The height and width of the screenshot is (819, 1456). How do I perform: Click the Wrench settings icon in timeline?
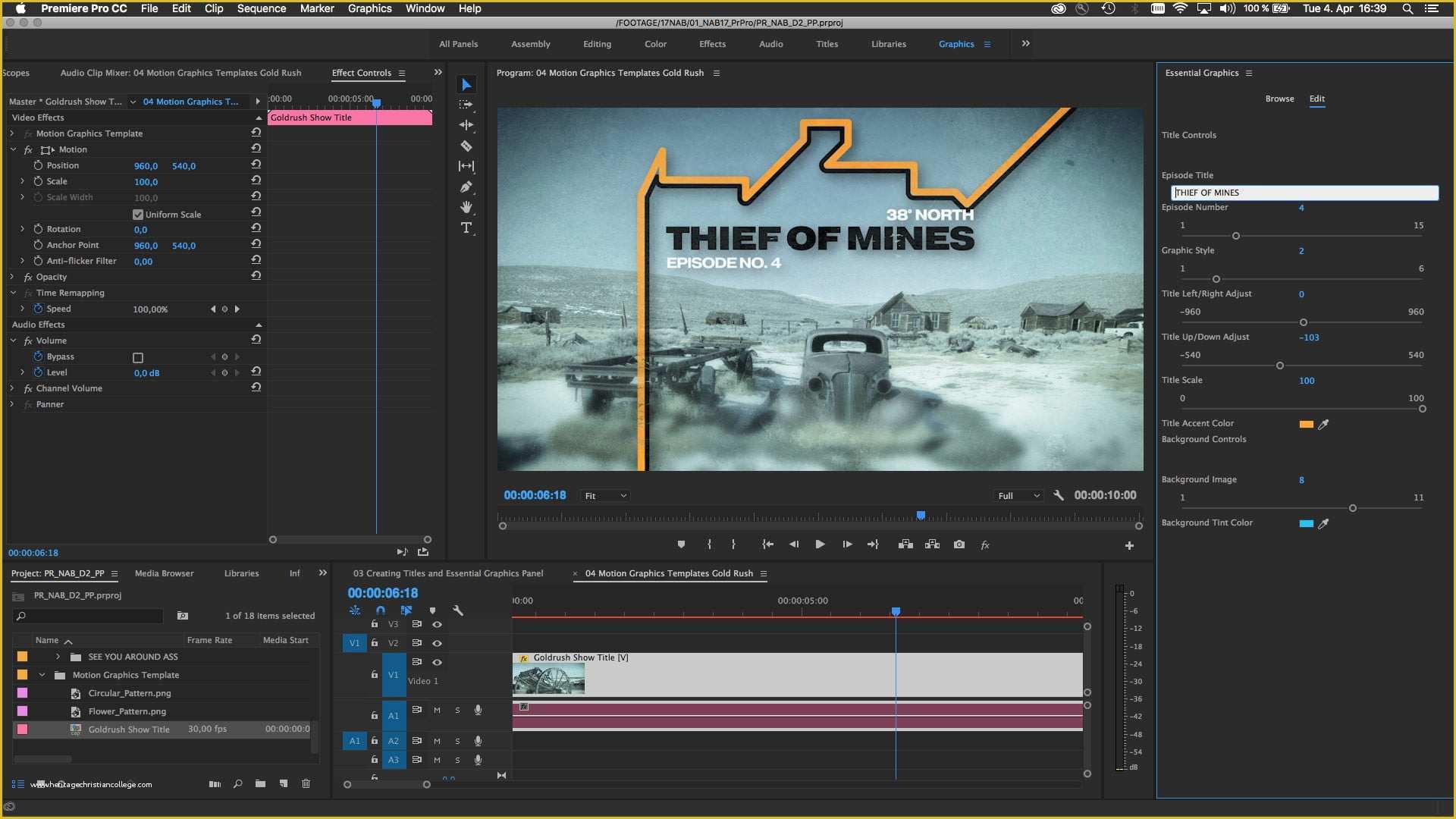click(x=459, y=610)
